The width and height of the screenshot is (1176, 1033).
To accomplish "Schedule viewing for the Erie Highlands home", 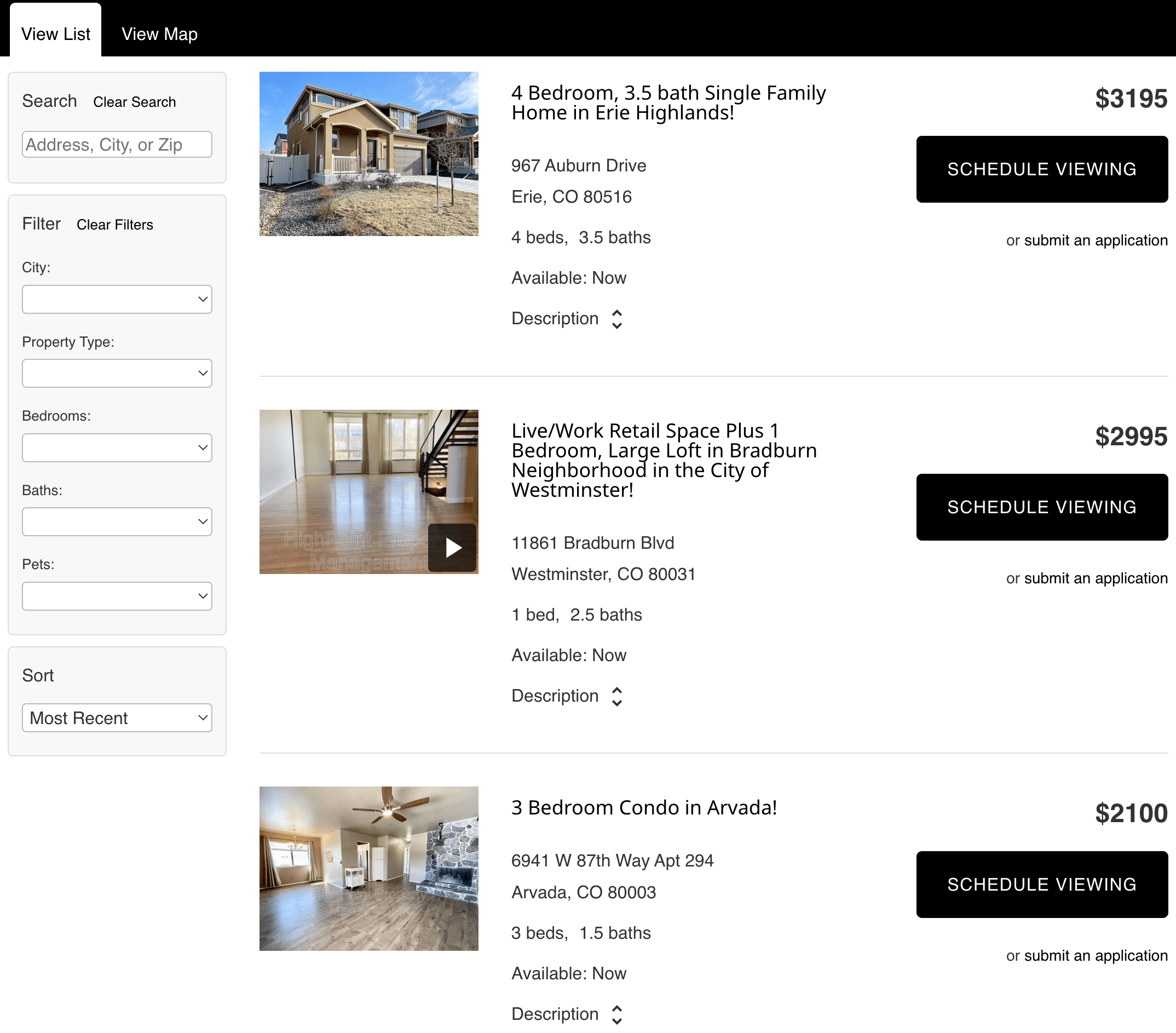I will pyautogui.click(x=1041, y=169).
